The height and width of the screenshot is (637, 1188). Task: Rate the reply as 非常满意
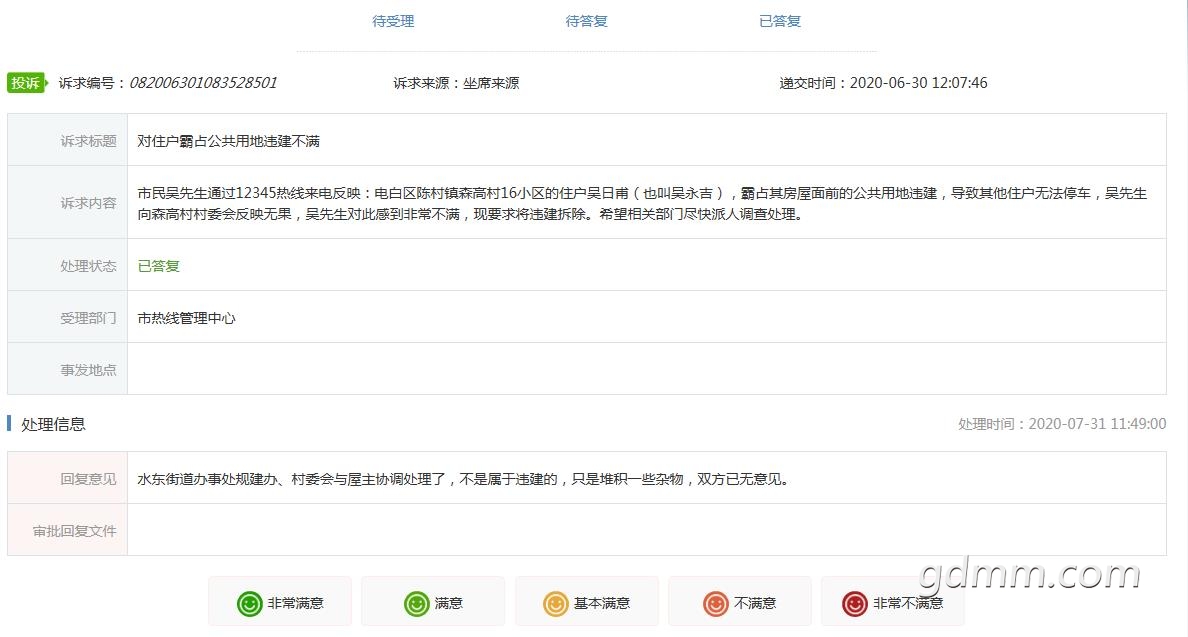tap(280, 601)
